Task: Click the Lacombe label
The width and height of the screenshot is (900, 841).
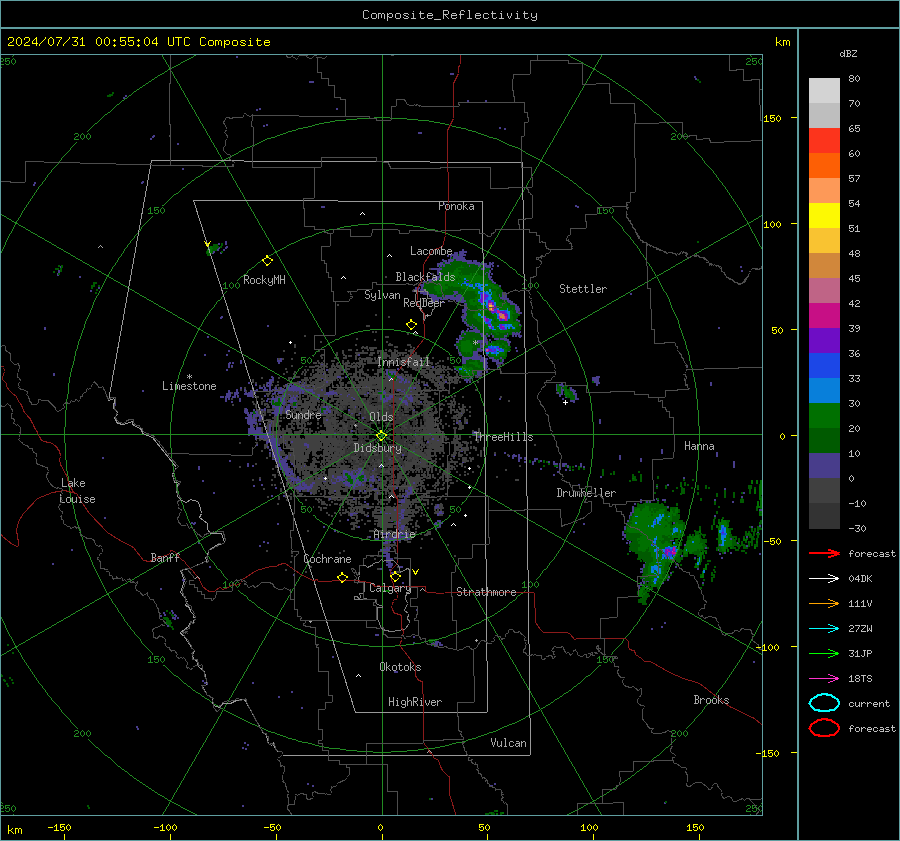Action: point(431,251)
